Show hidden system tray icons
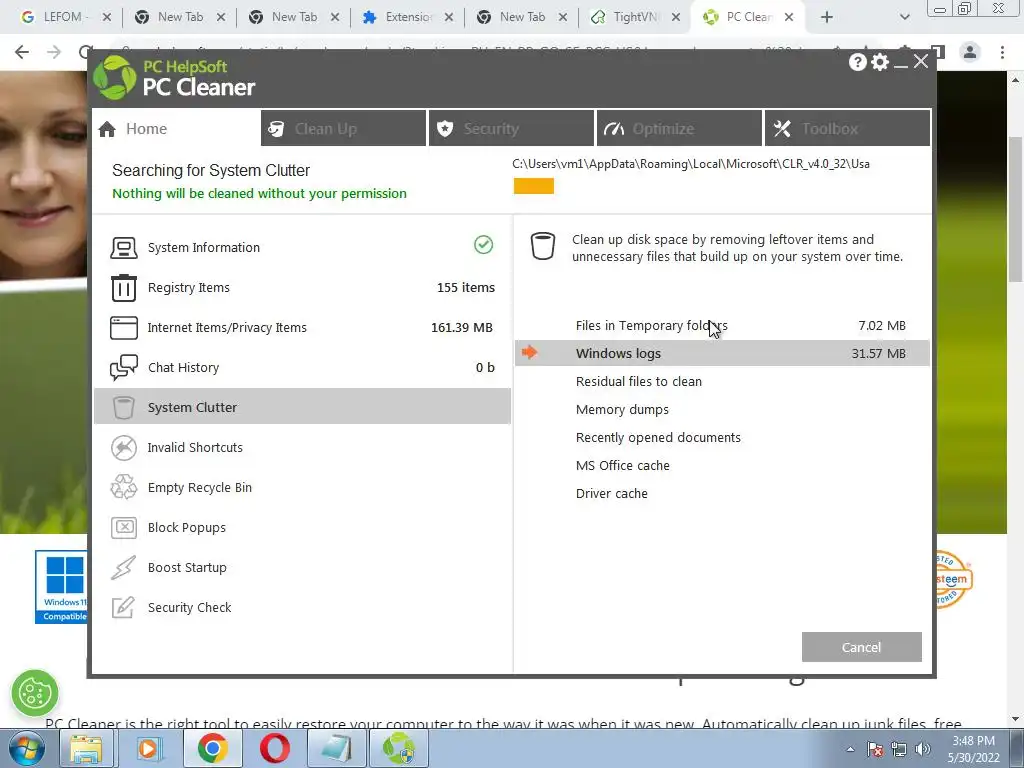This screenshot has height=768, width=1024. [x=850, y=749]
